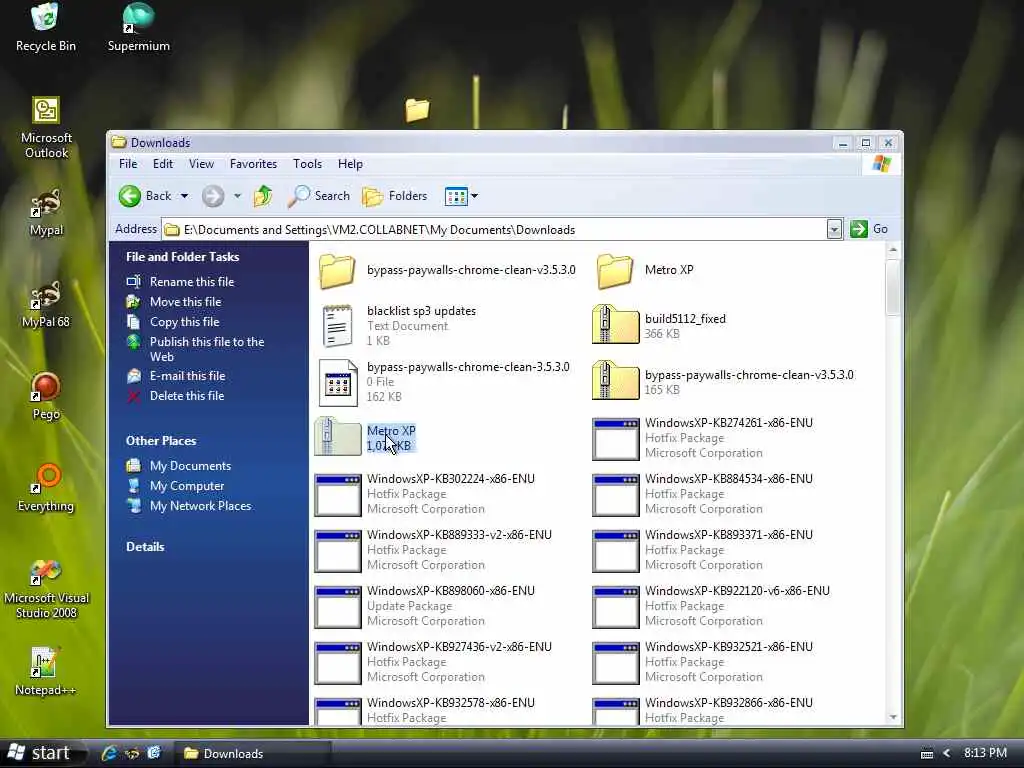
Task: Go up one folder level
Action: (x=263, y=196)
